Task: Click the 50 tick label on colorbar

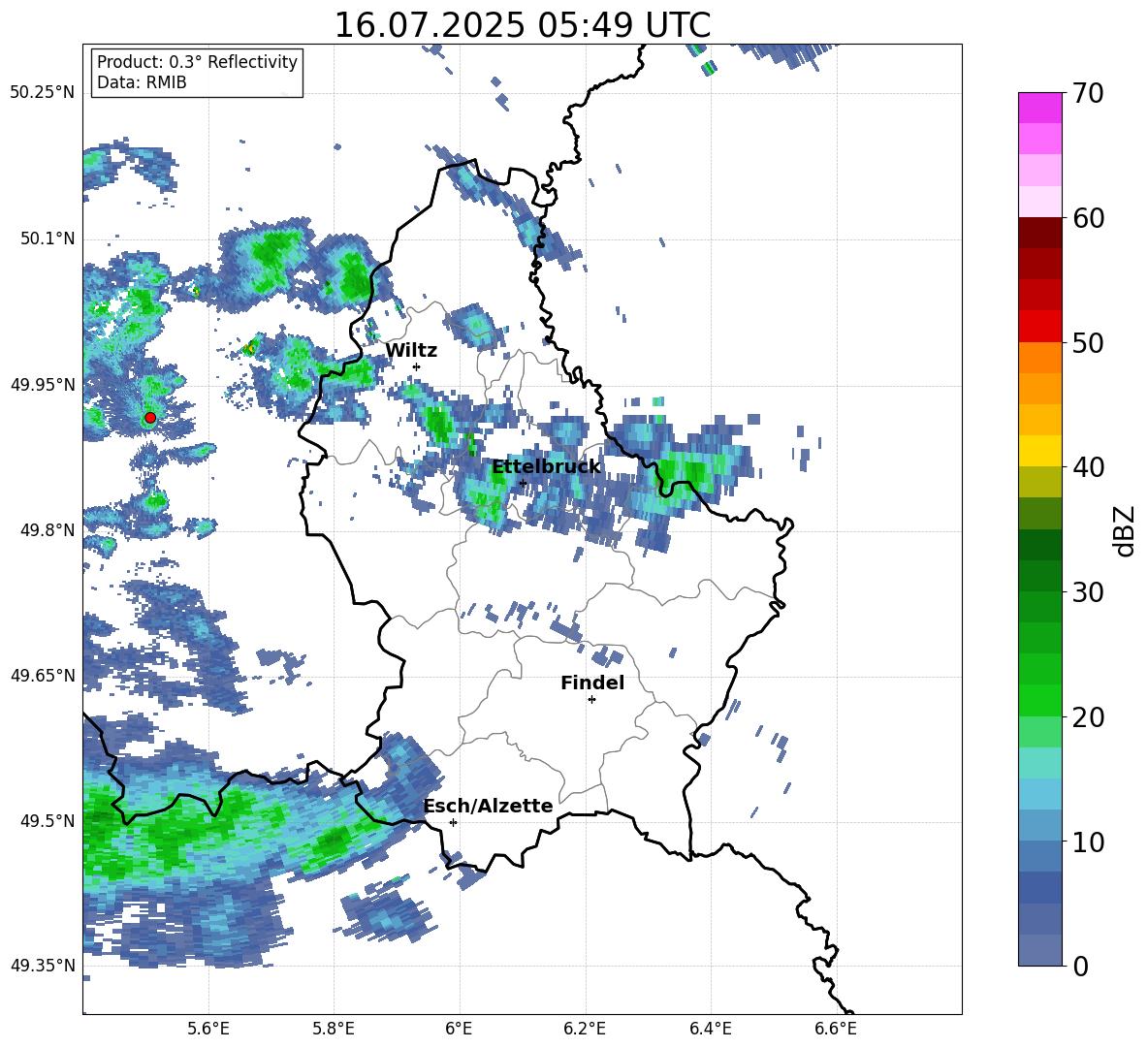Action: (x=1088, y=342)
